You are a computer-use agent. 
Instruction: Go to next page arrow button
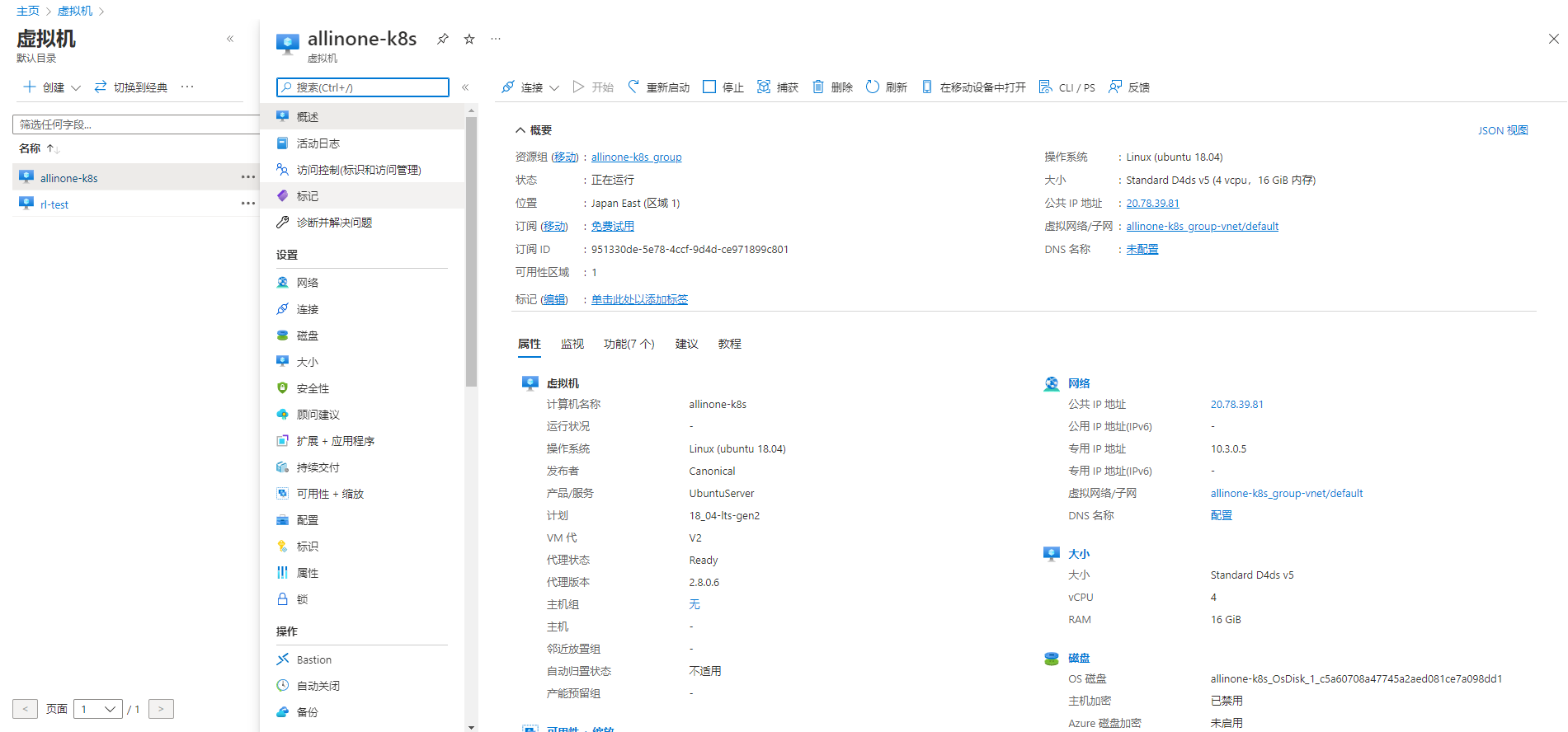161,709
